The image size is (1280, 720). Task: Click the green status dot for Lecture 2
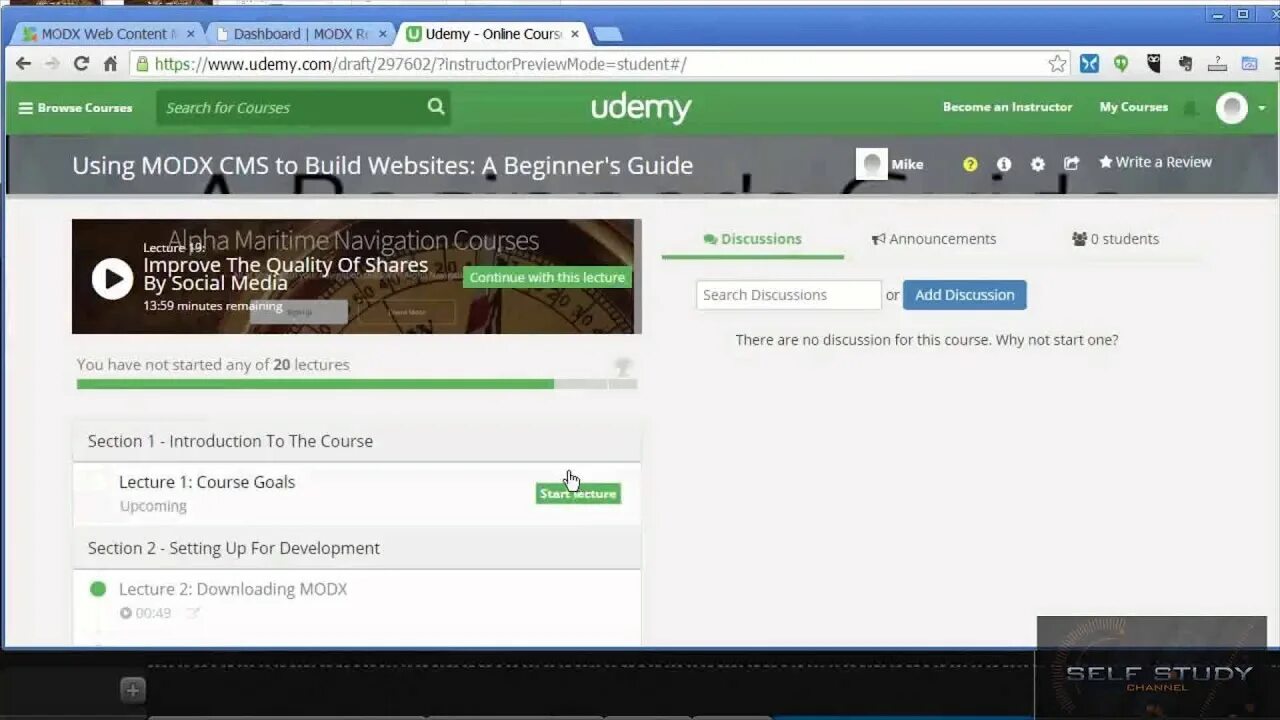(98, 589)
